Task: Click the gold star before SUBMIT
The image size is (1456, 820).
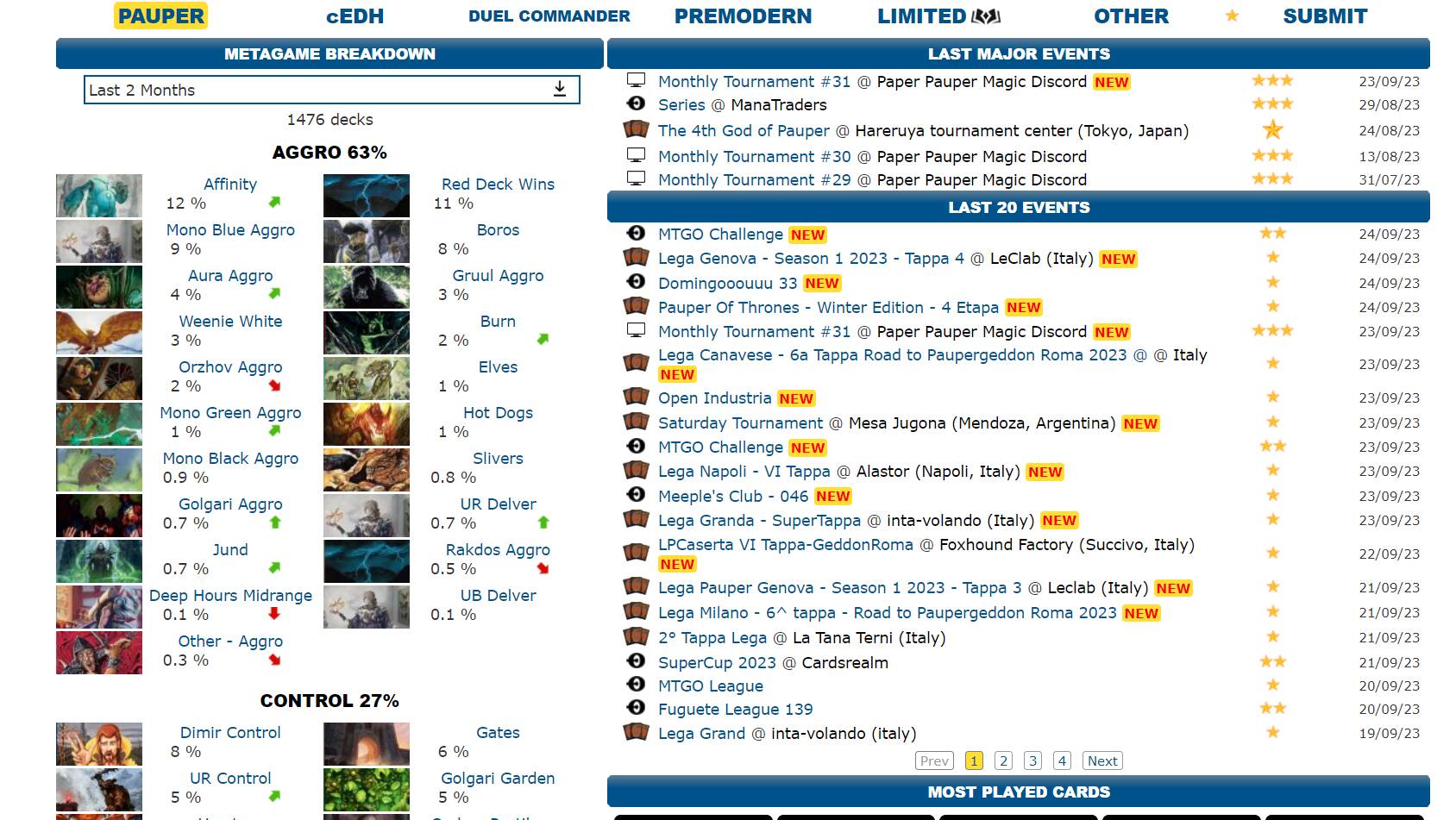Action: click(1232, 16)
